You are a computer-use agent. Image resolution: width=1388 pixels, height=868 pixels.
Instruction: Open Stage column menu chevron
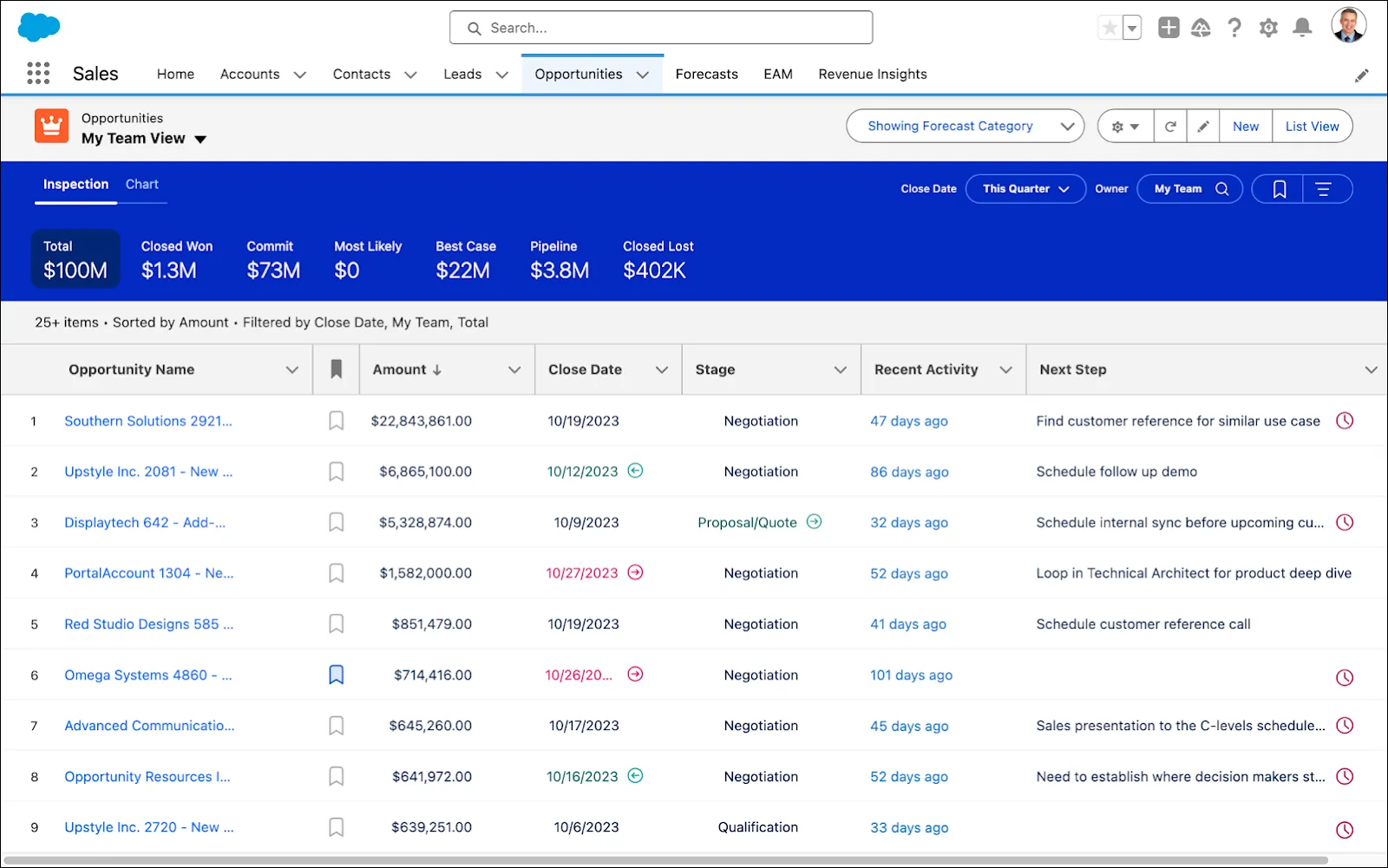tap(840, 369)
